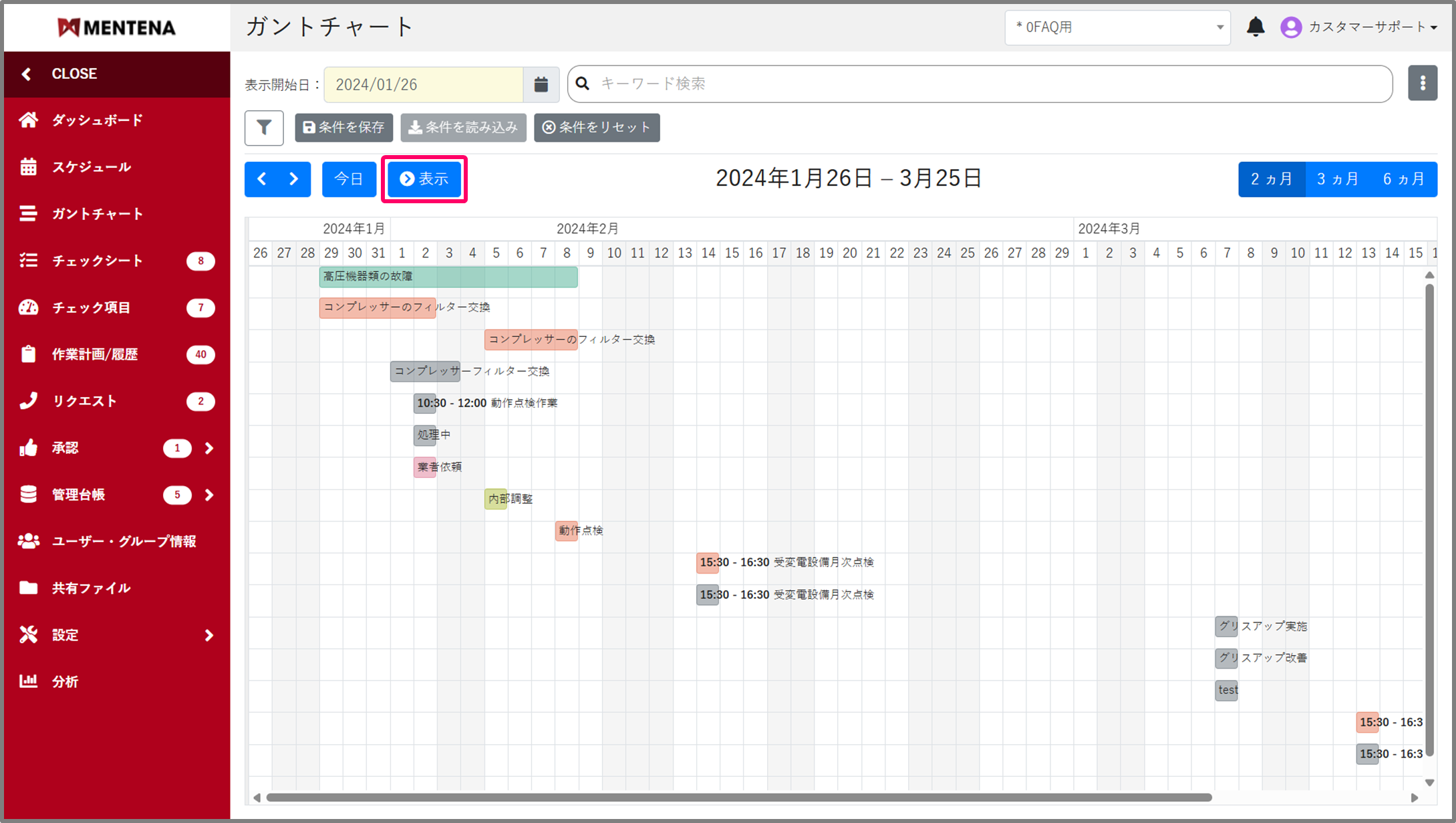
Task: Switch view to 6ヵ月 range
Action: tap(1403, 179)
